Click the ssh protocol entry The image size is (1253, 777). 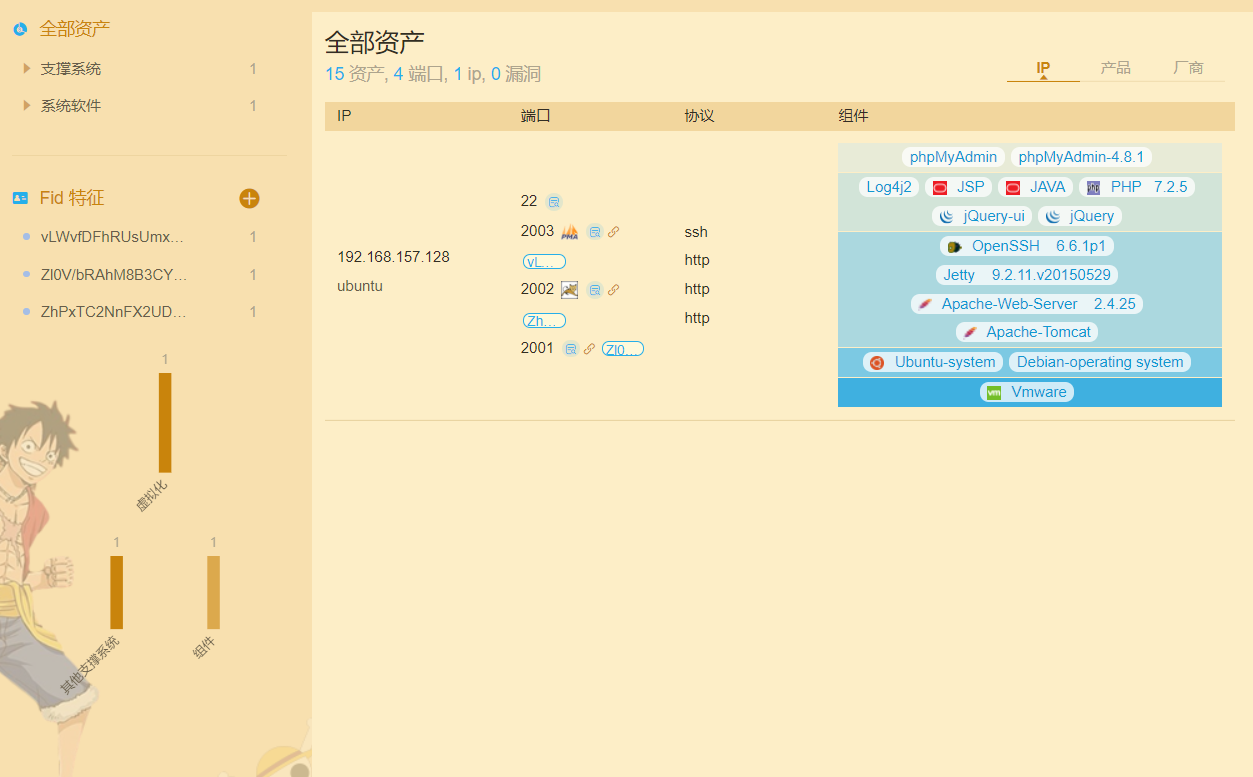point(696,232)
